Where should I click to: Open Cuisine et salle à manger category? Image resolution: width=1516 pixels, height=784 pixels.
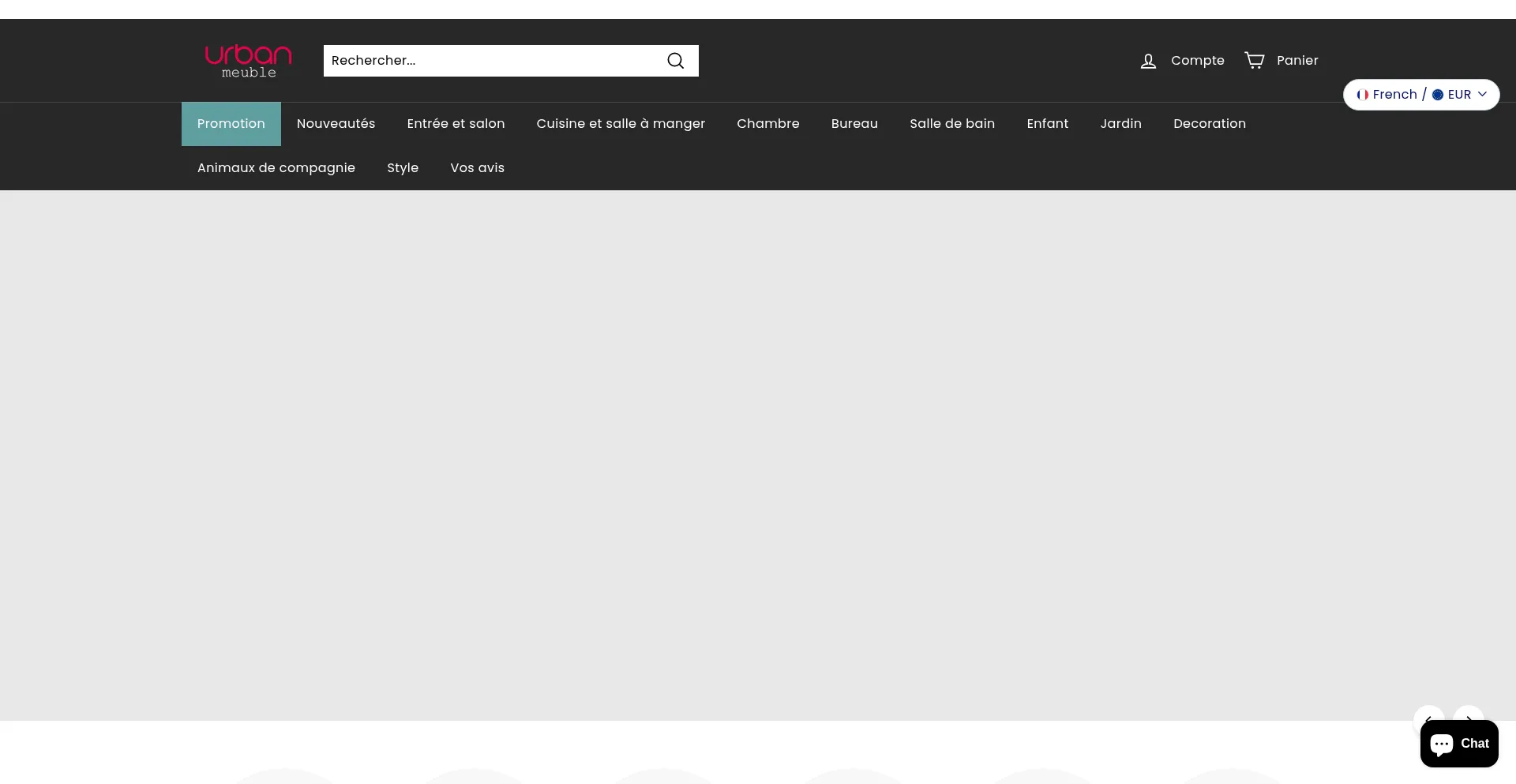click(x=621, y=124)
